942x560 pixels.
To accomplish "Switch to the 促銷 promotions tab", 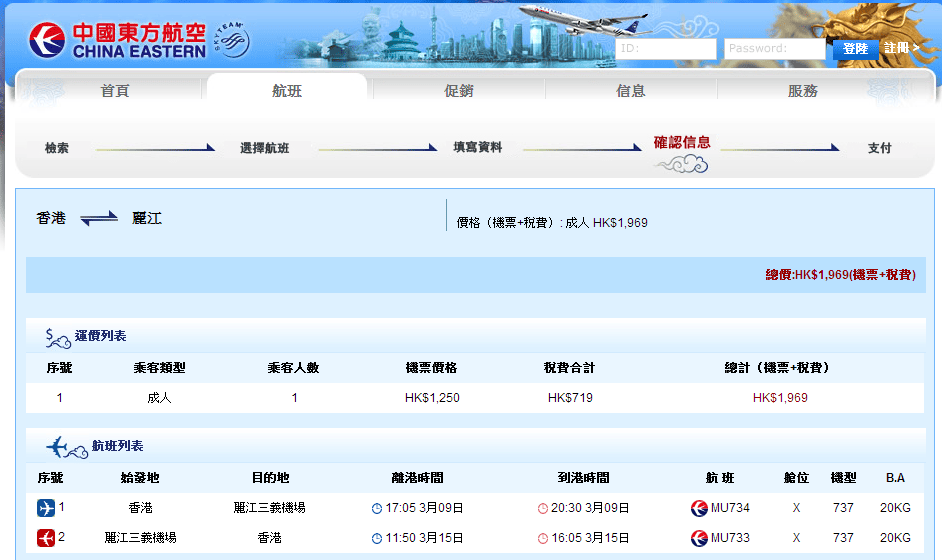I will click(458, 91).
